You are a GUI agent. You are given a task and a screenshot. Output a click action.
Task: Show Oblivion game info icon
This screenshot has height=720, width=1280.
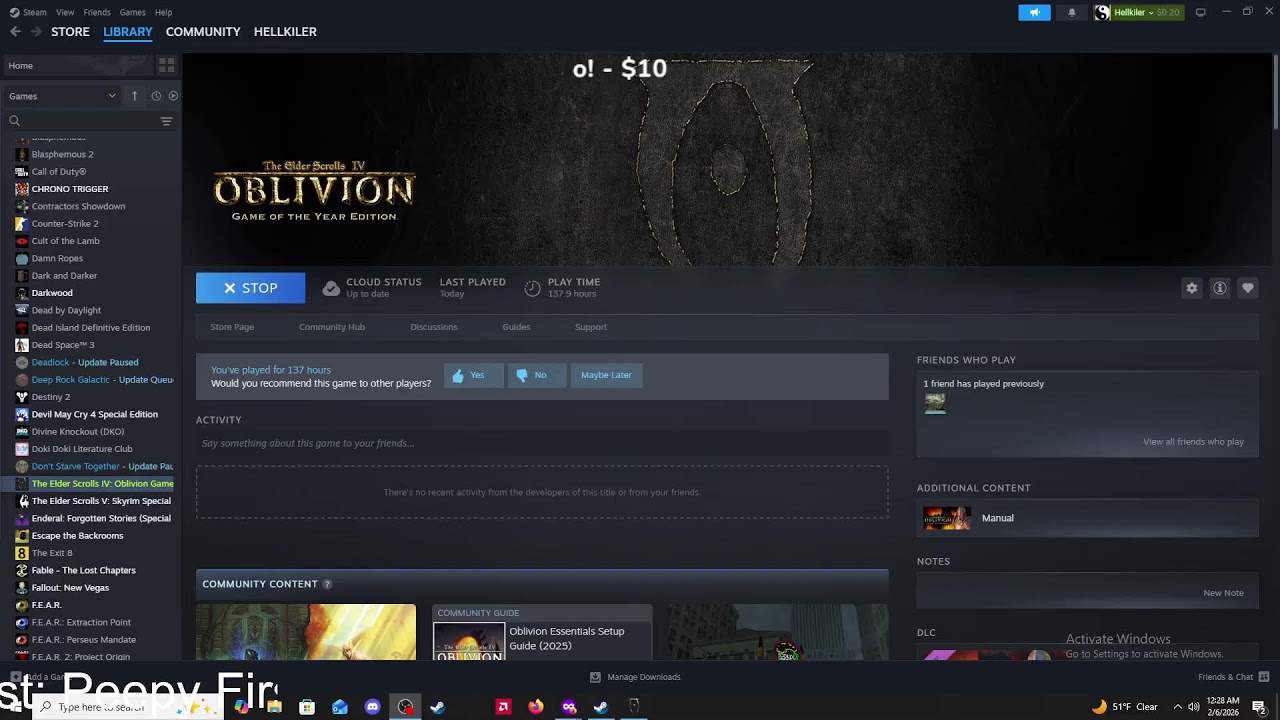coord(1220,288)
